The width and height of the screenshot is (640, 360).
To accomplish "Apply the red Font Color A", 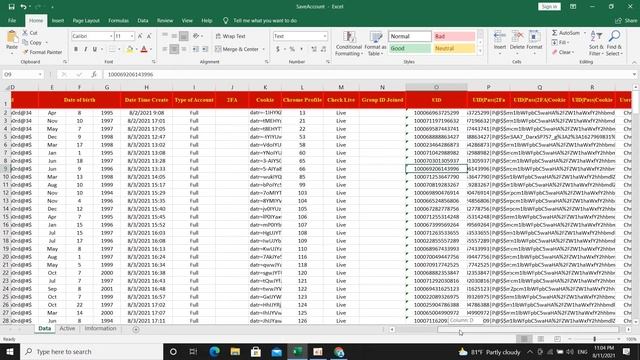I will (144, 49).
